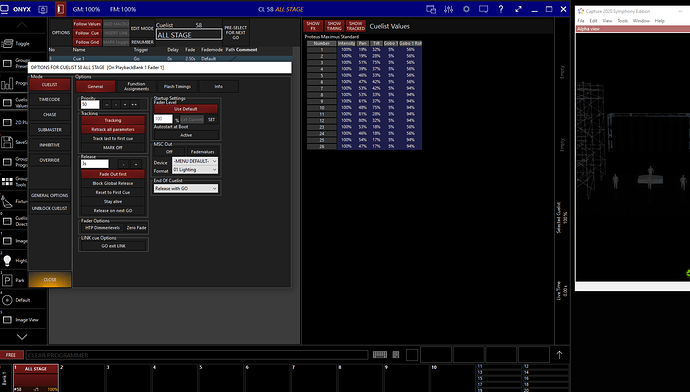The image size is (690, 392).
Task: Click the red FREE indicator
Action: (11, 355)
